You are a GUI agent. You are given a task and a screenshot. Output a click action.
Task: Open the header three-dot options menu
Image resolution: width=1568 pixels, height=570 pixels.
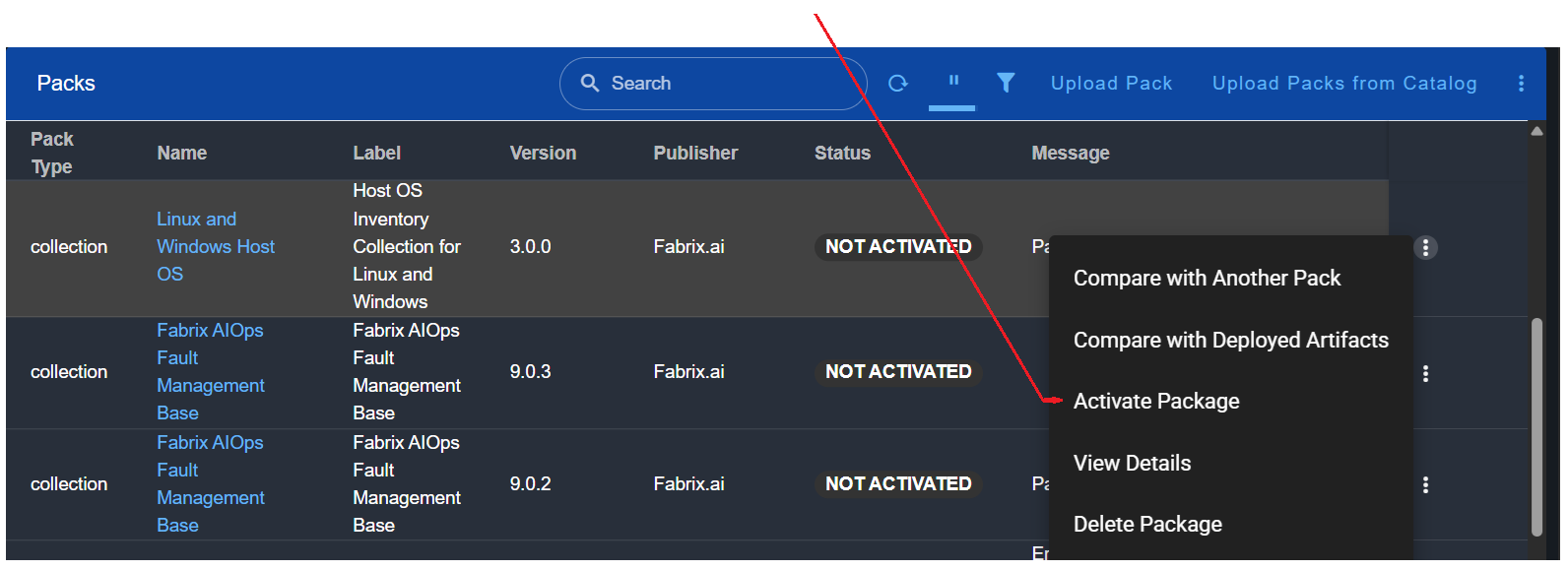click(x=1521, y=84)
